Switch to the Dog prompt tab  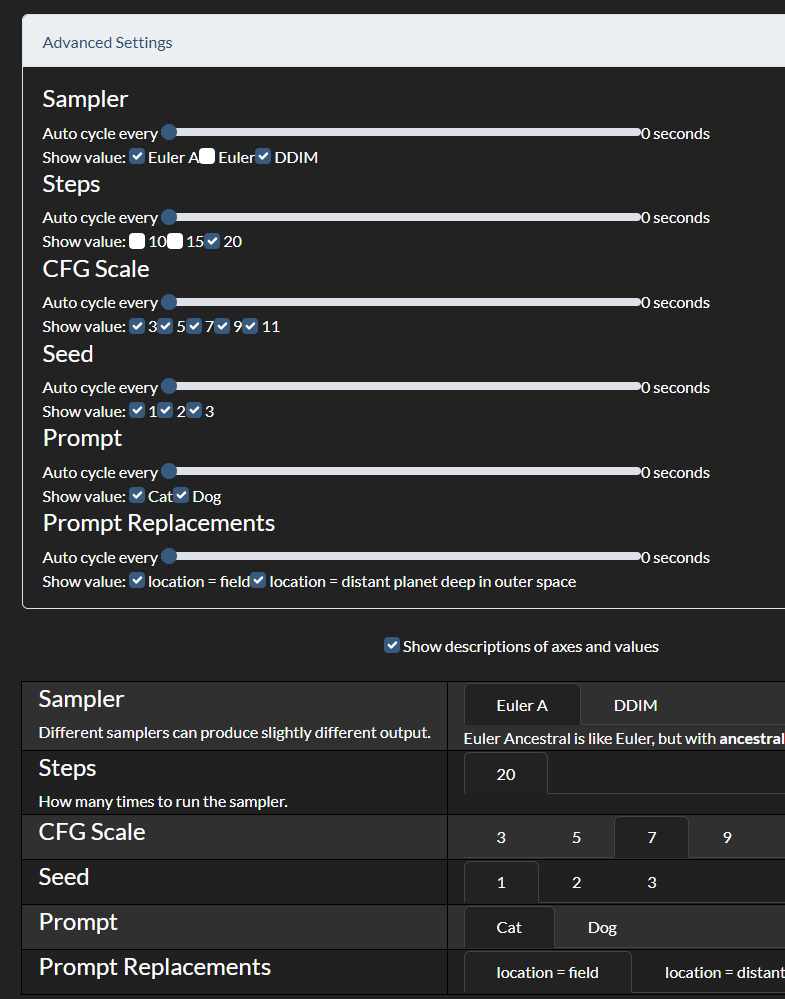(x=602, y=928)
